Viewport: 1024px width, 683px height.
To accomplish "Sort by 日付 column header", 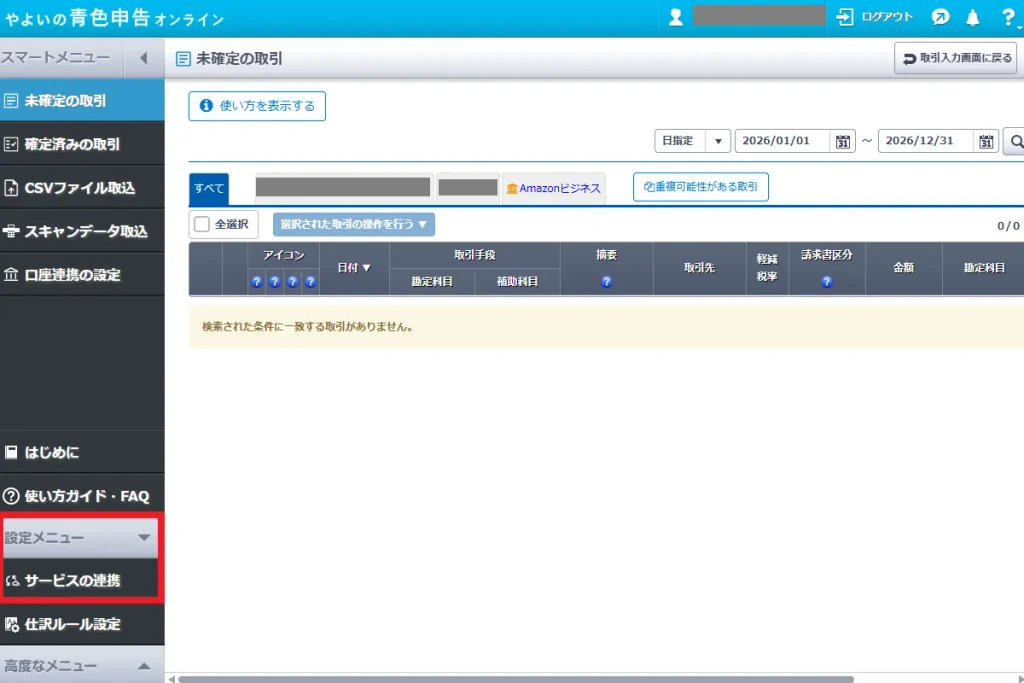I will click(354, 268).
